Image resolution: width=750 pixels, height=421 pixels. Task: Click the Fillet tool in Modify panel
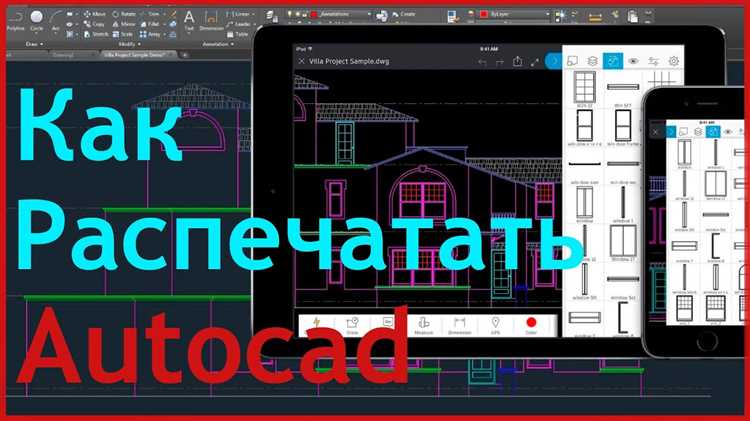[x=150, y=24]
